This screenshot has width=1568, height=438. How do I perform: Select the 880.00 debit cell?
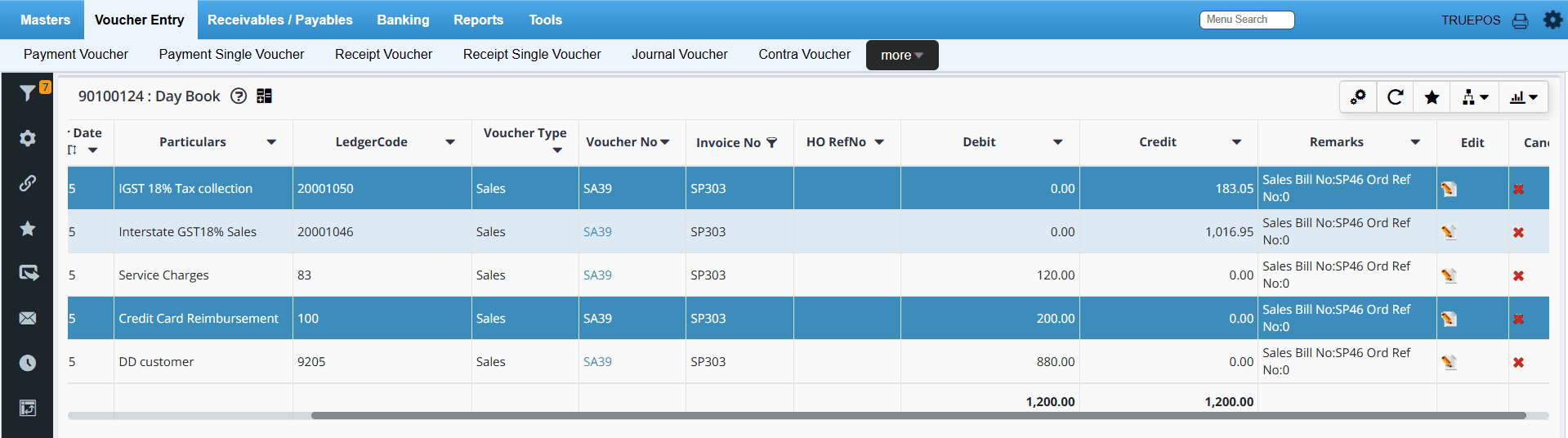click(x=990, y=362)
